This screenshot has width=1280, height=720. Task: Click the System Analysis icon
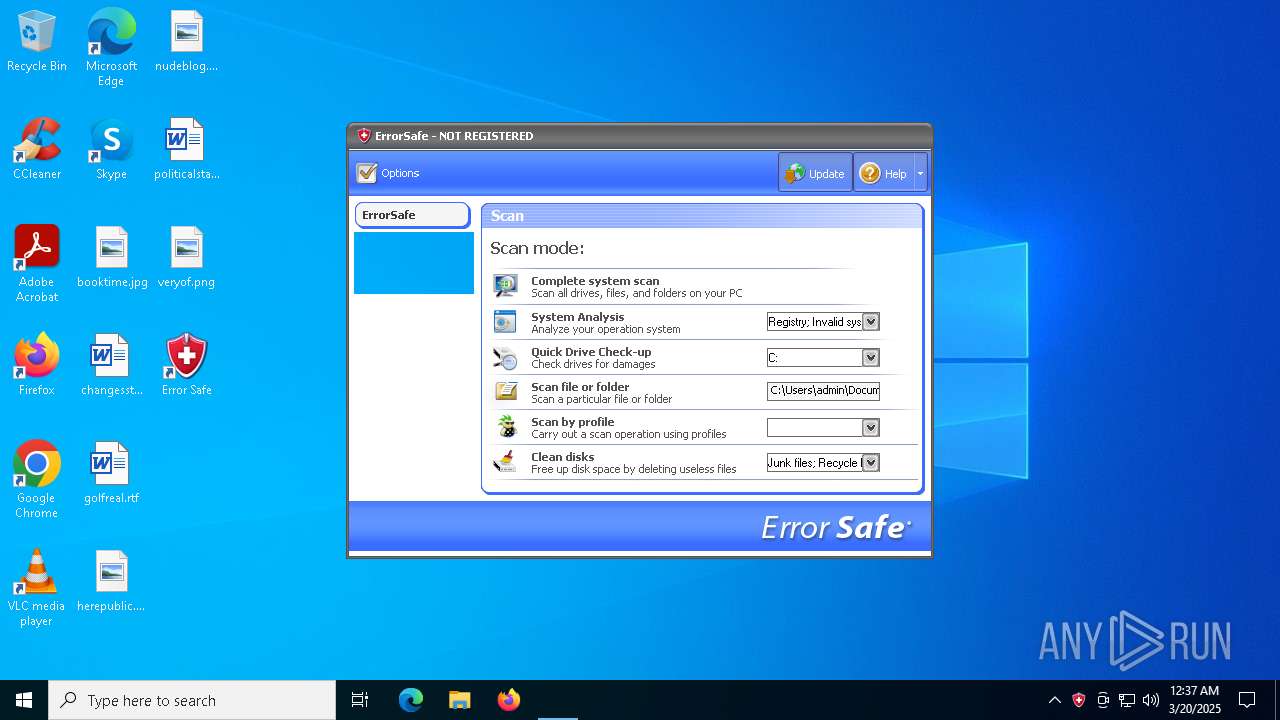[506, 322]
